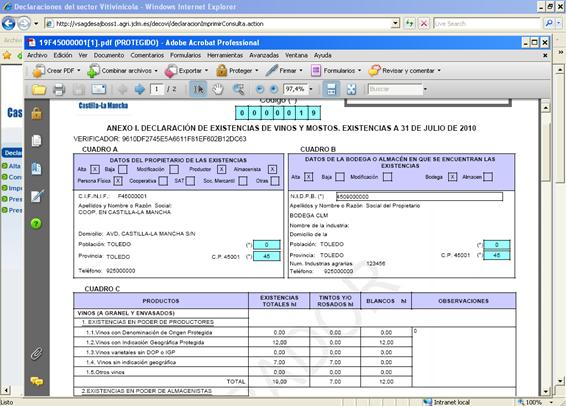The width and height of the screenshot is (566, 406).
Task: Toggle the Persona Física checkbox
Action: click(118, 181)
